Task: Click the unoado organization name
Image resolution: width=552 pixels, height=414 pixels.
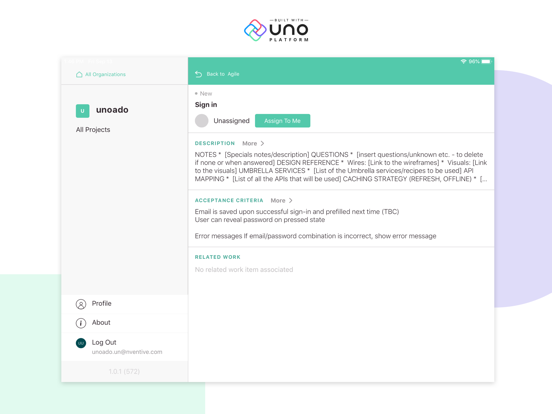Action: point(112,110)
